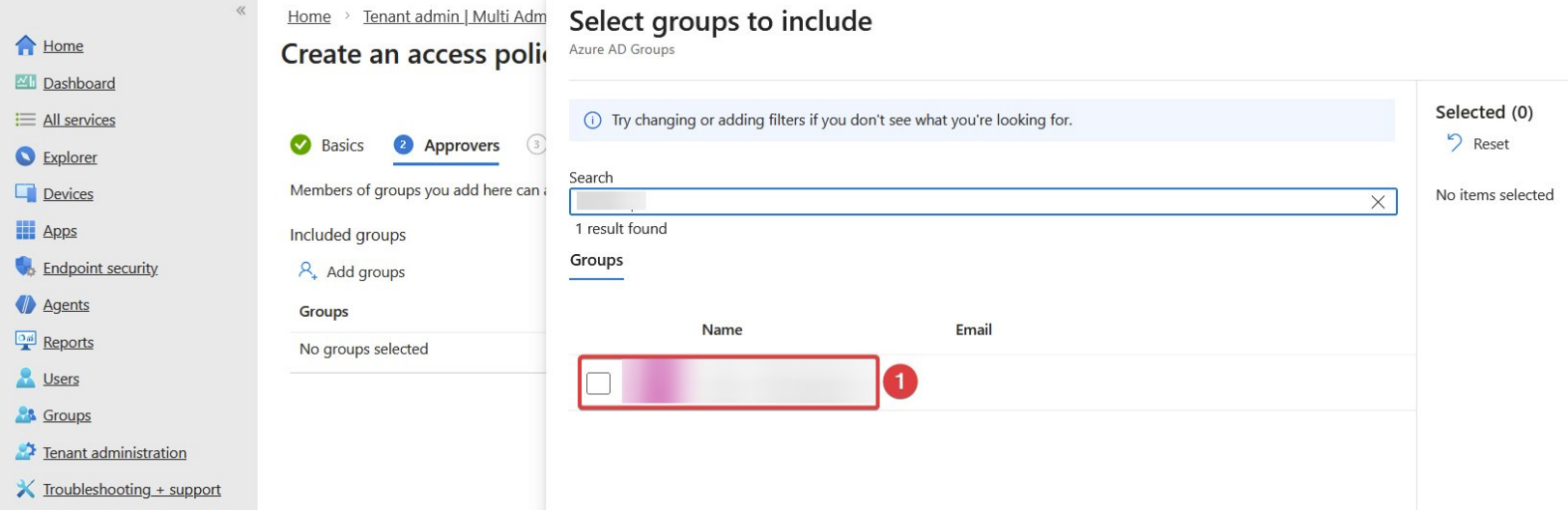Click inside the Search input field
1568x510 pixels.
[983, 202]
